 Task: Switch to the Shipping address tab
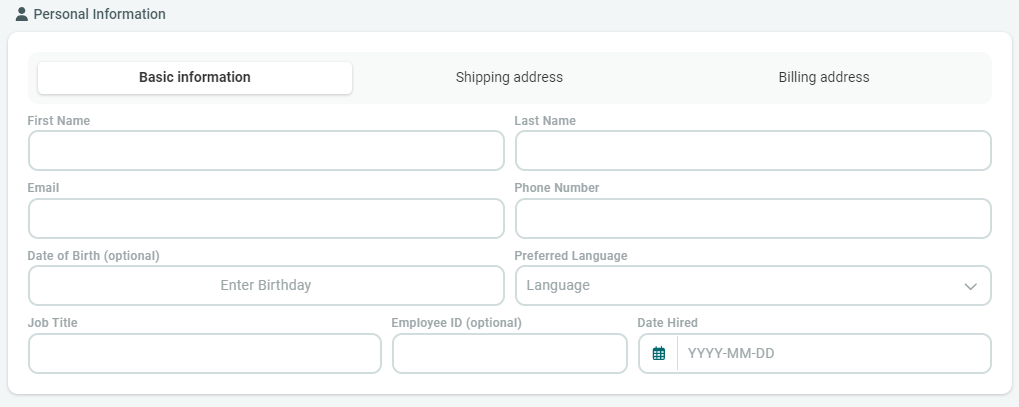coord(509,78)
